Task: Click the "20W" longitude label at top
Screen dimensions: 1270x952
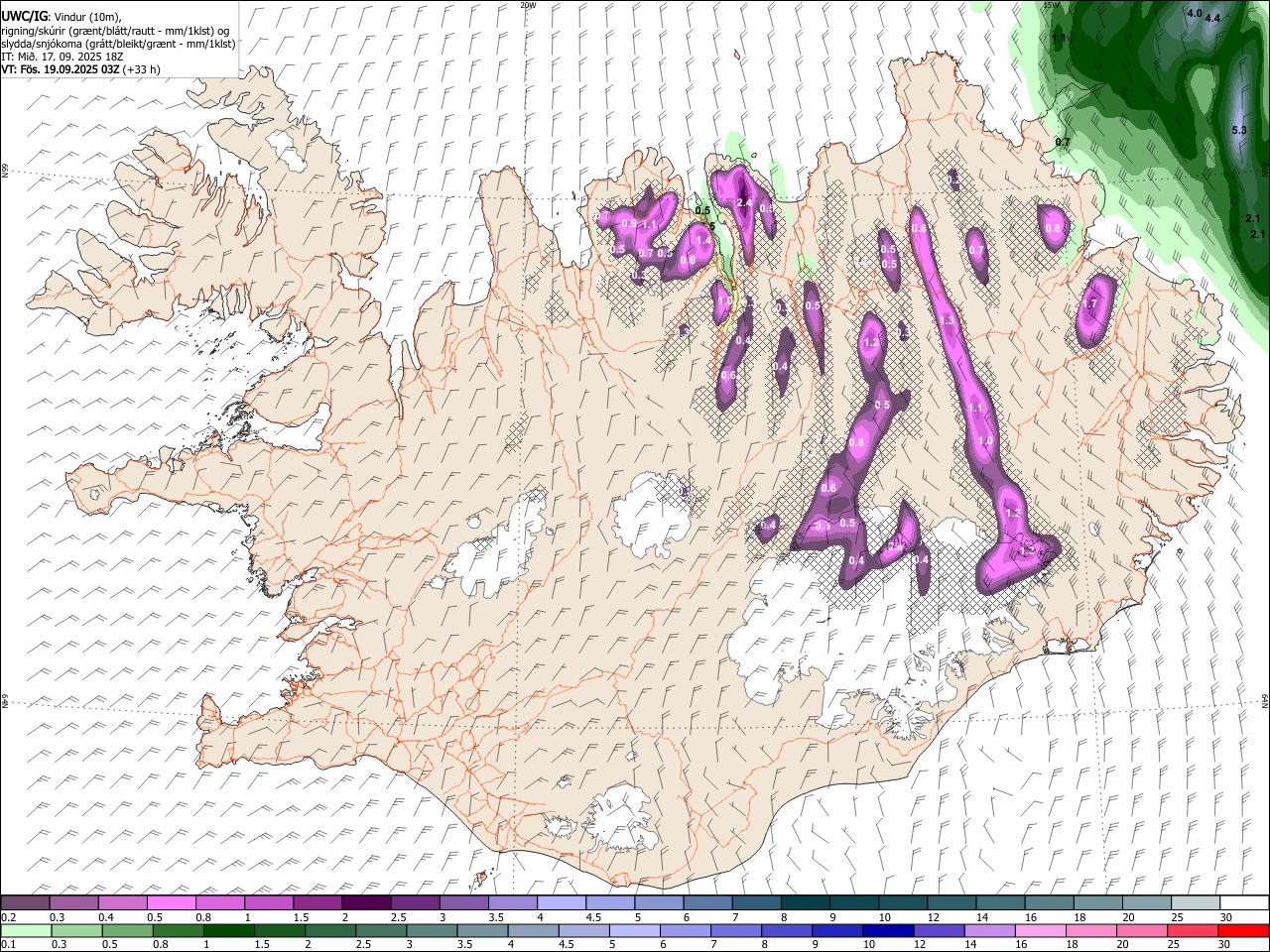Action: [528, 5]
